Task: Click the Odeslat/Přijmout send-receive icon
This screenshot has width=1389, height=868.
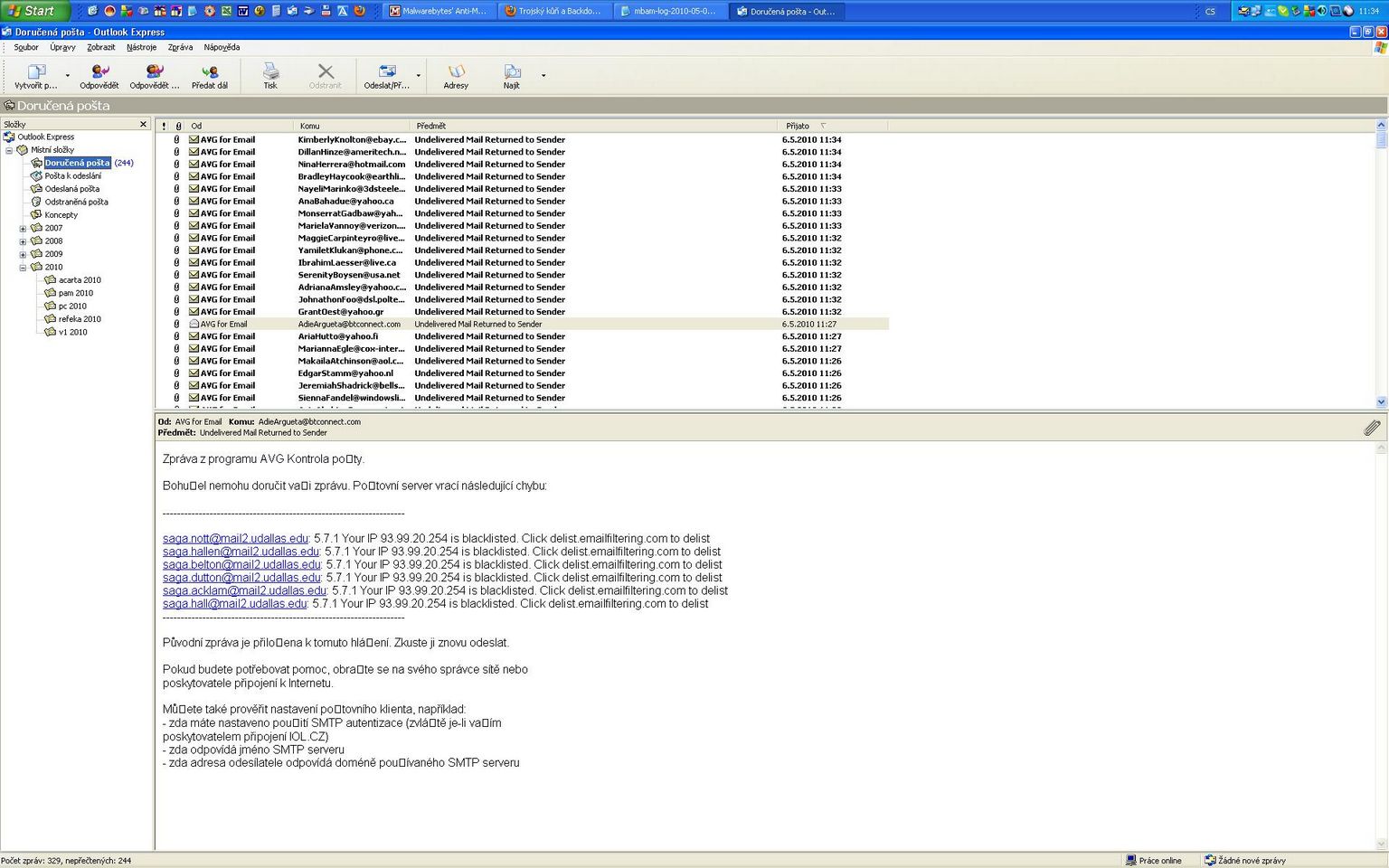Action: (x=387, y=71)
